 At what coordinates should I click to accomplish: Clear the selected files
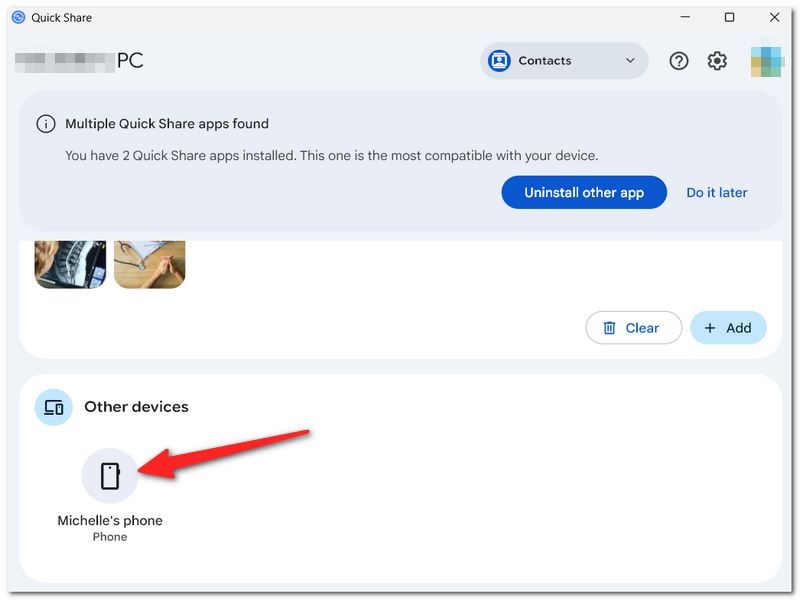633,328
